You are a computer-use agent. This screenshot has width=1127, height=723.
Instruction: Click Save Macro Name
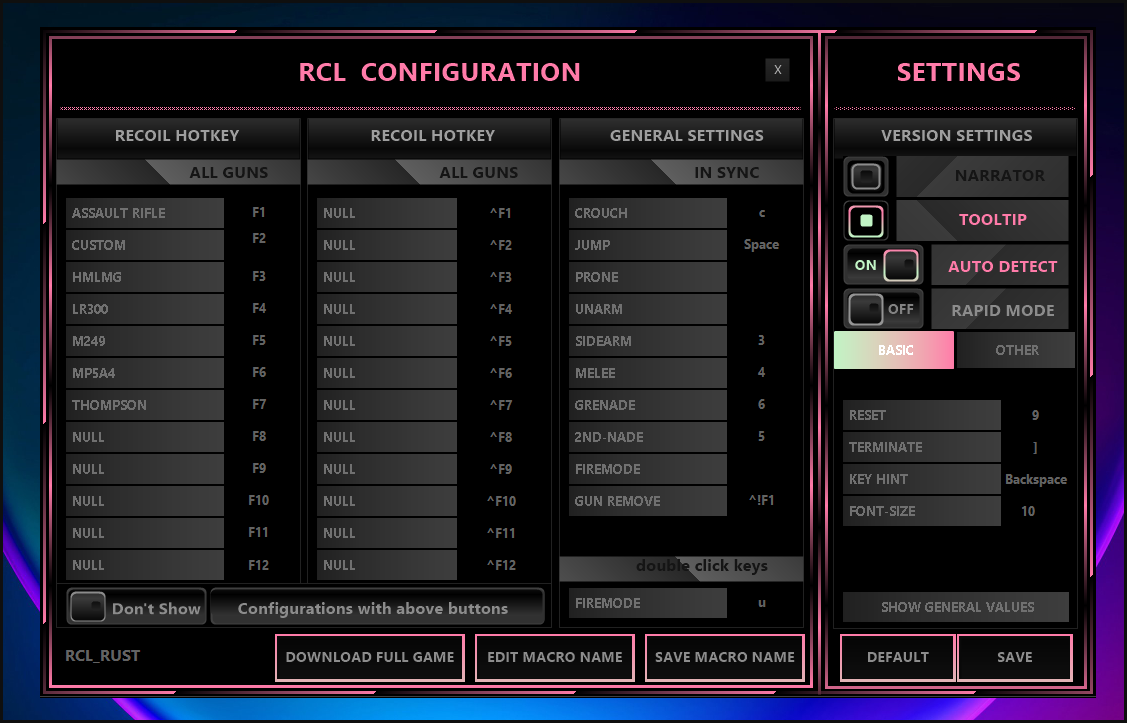[x=724, y=657]
